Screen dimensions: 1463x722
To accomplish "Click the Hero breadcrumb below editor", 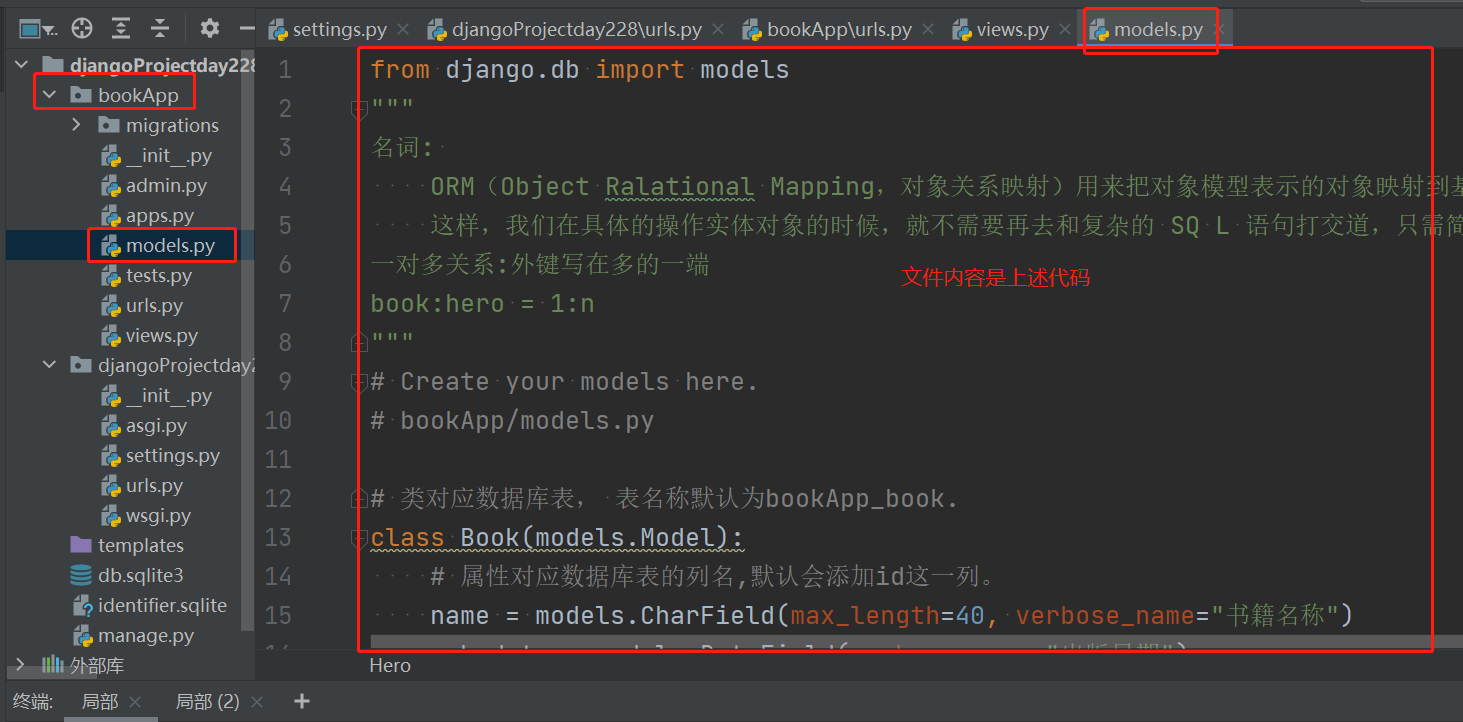I will click(x=390, y=665).
